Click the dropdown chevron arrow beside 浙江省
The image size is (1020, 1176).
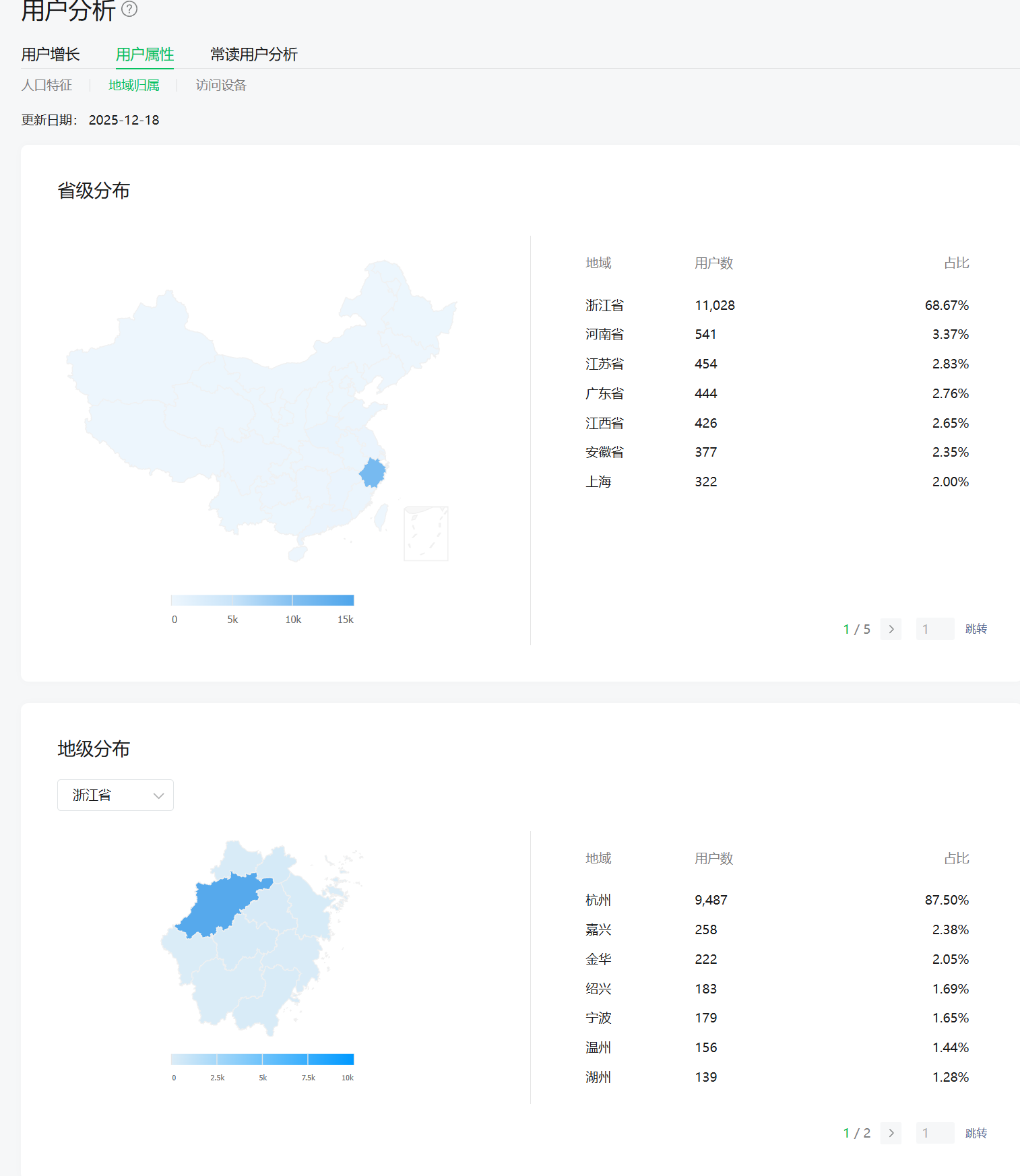(158, 795)
